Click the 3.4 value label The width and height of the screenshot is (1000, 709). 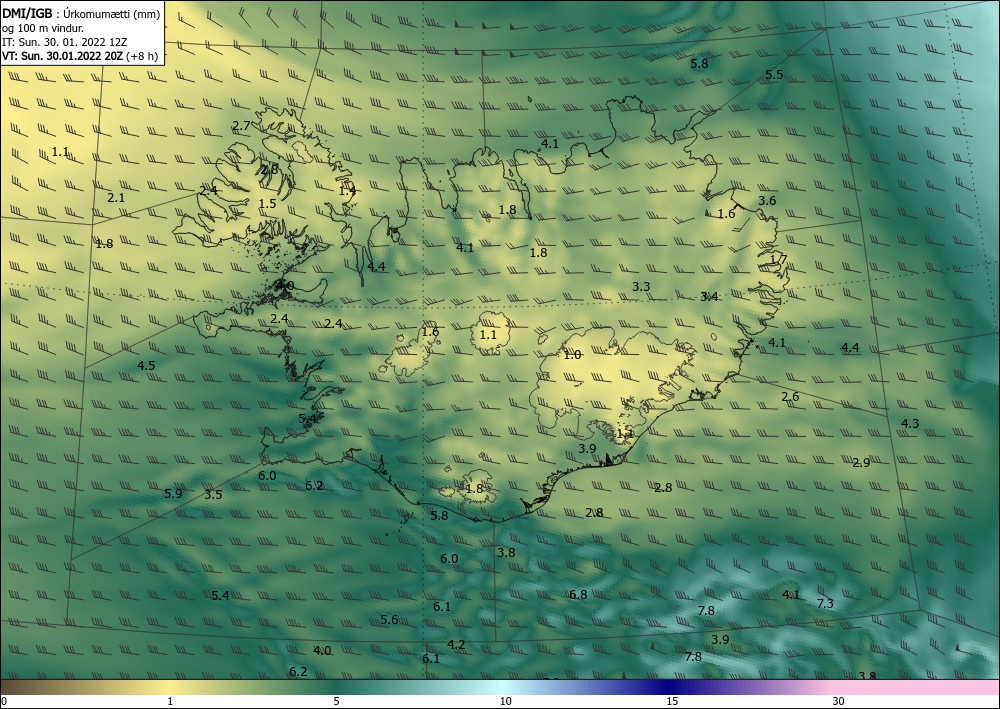click(x=709, y=296)
